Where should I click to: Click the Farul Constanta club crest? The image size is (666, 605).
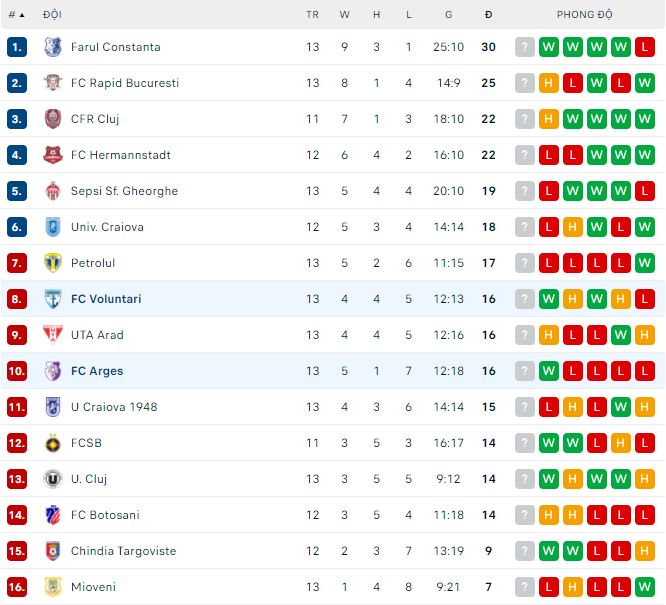pyautogui.click(x=53, y=47)
